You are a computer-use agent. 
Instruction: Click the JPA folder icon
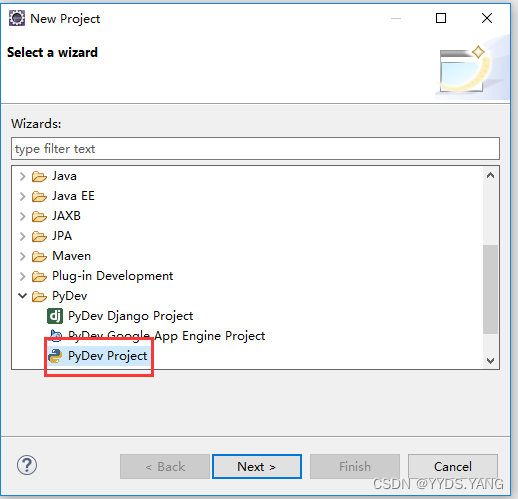click(39, 236)
